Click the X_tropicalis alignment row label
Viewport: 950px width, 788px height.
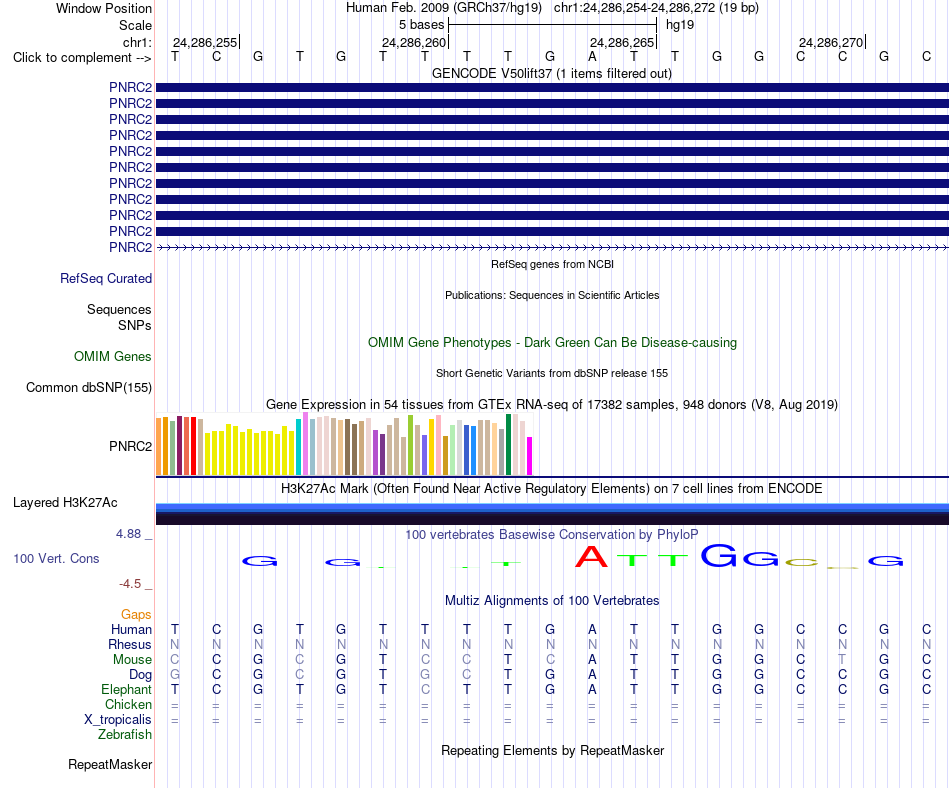click(x=118, y=720)
